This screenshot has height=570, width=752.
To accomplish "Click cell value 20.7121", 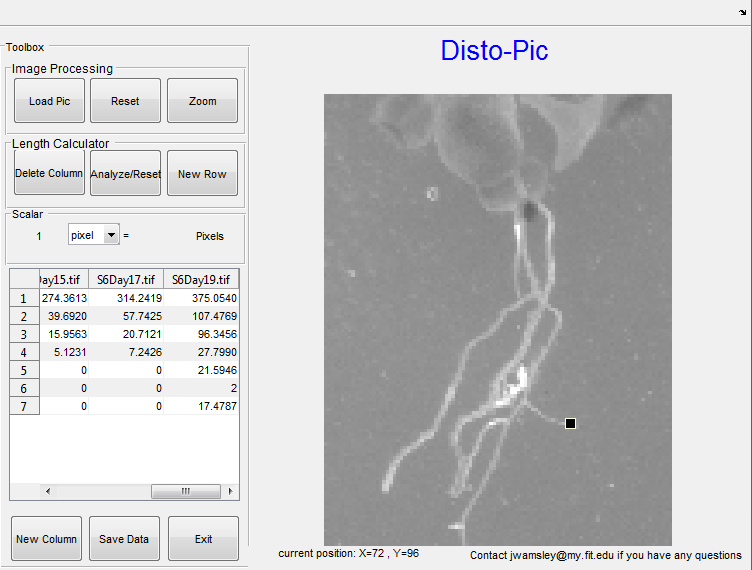I will pos(126,334).
